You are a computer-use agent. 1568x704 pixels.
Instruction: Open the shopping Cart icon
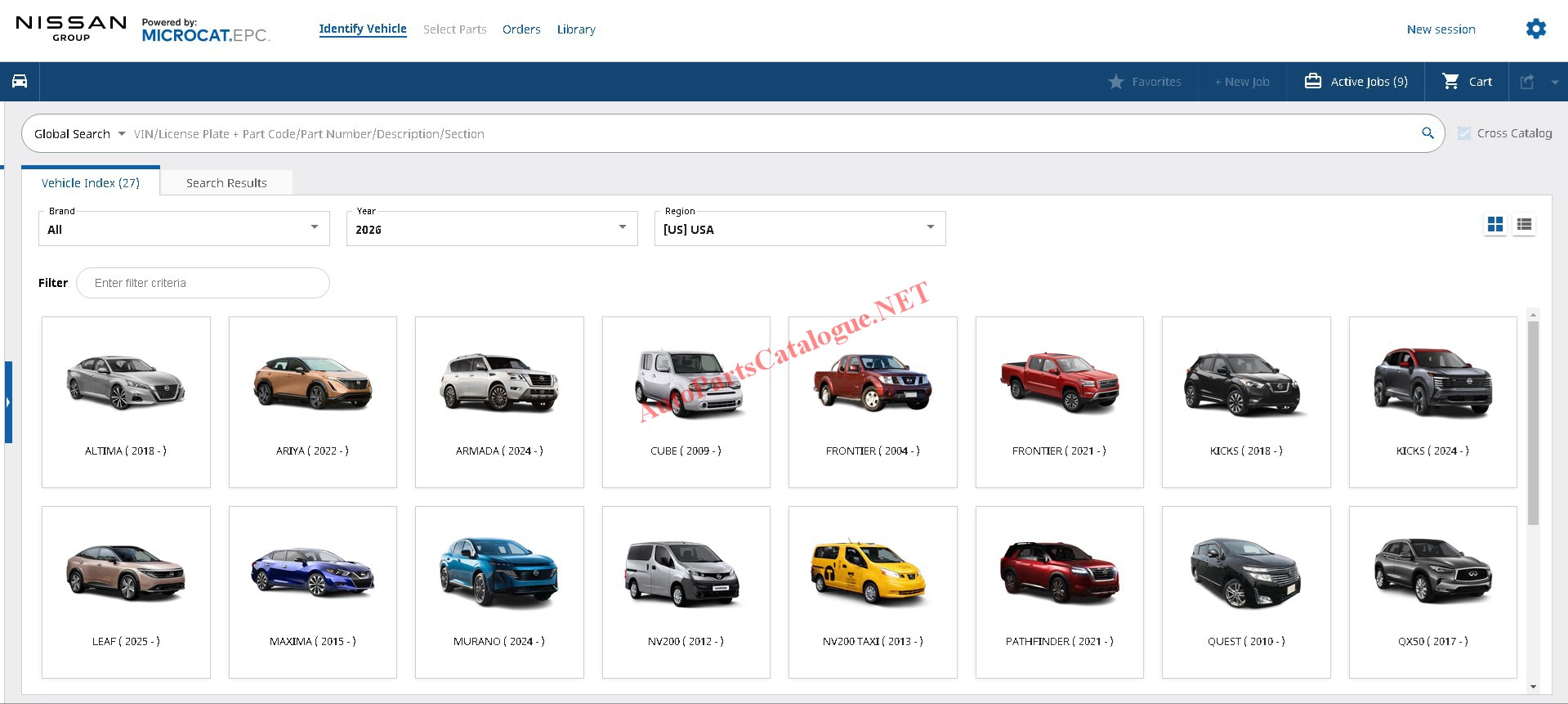tap(1451, 82)
